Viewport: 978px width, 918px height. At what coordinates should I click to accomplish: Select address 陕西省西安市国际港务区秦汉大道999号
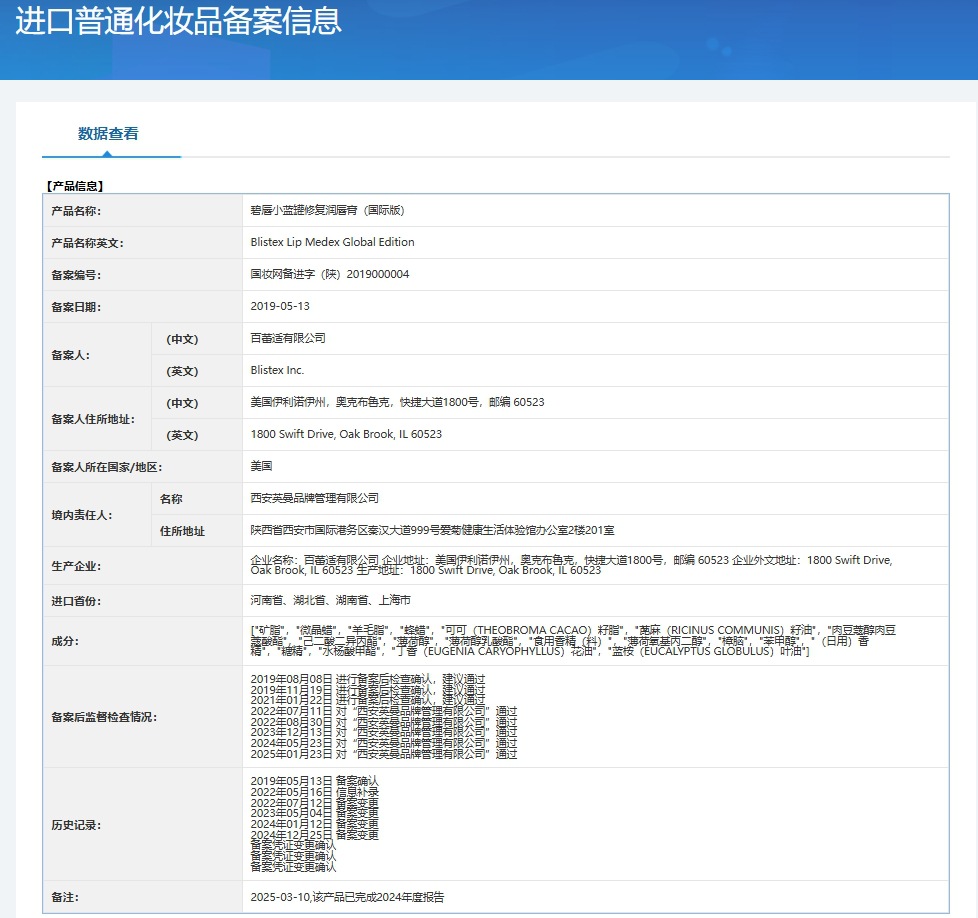coord(346,530)
